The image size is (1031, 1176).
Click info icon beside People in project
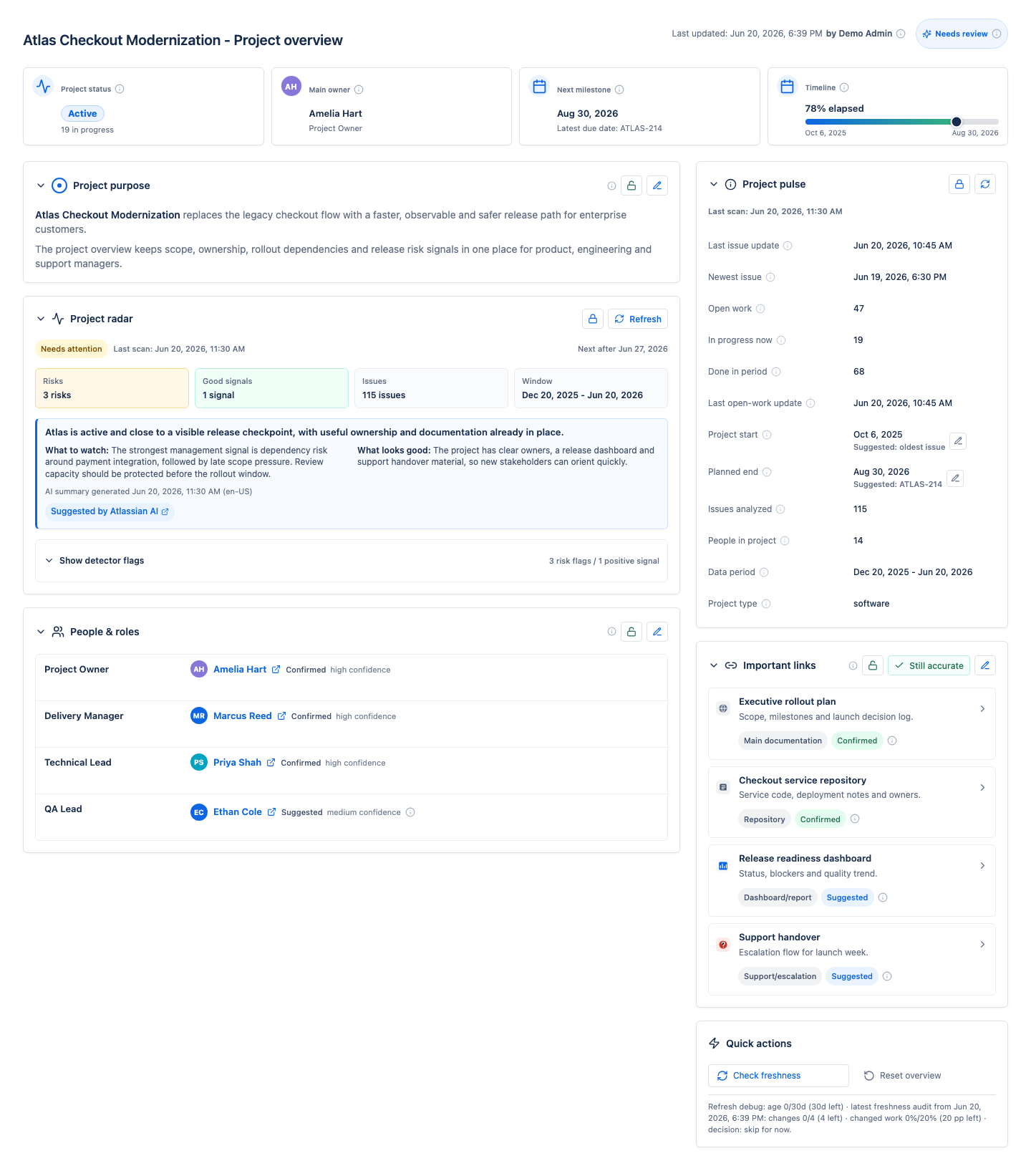[785, 541]
